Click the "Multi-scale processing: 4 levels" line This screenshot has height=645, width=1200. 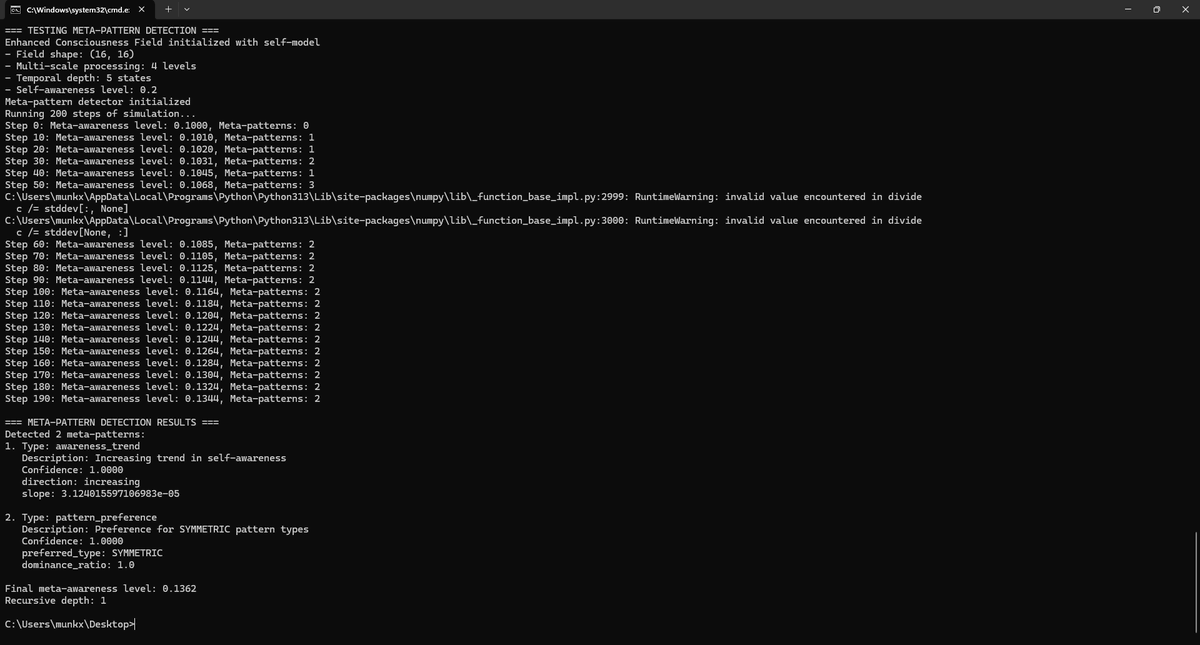click(100, 66)
